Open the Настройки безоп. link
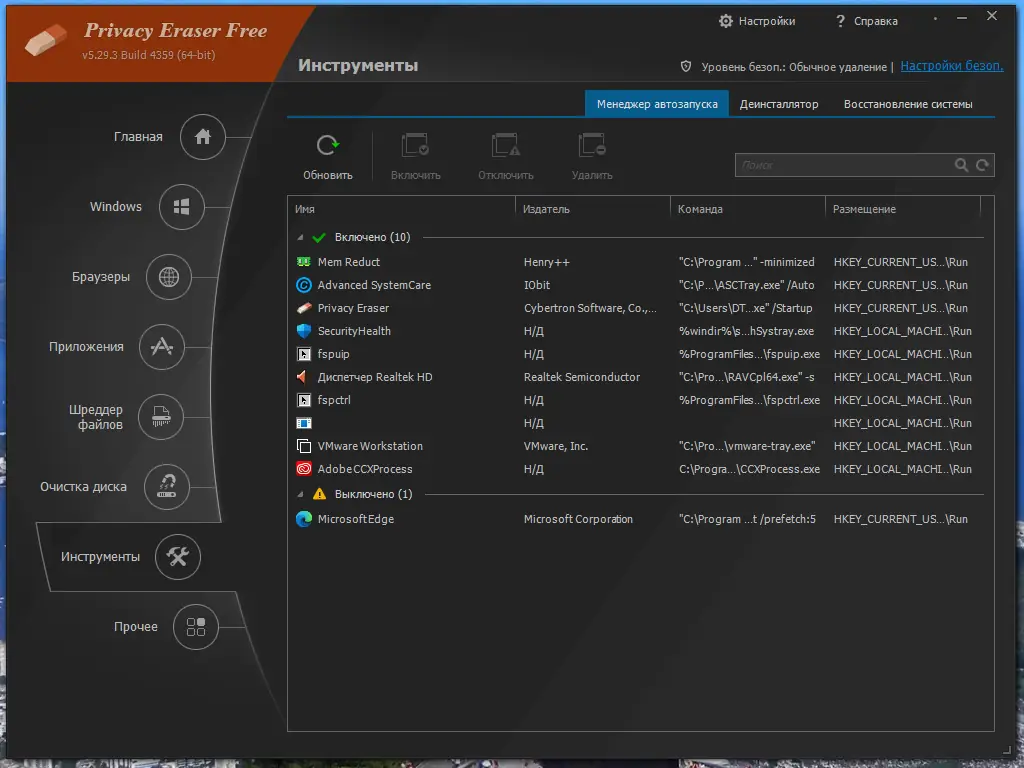1024x768 pixels. point(952,66)
